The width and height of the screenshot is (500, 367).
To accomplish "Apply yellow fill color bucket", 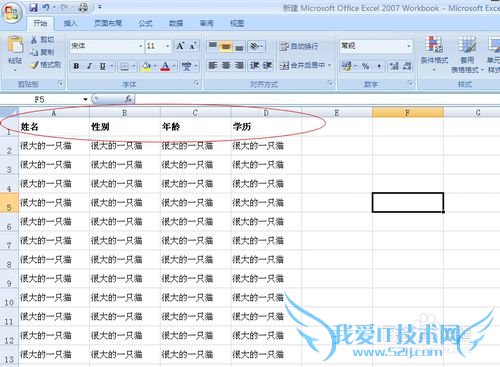I will pos(146,66).
